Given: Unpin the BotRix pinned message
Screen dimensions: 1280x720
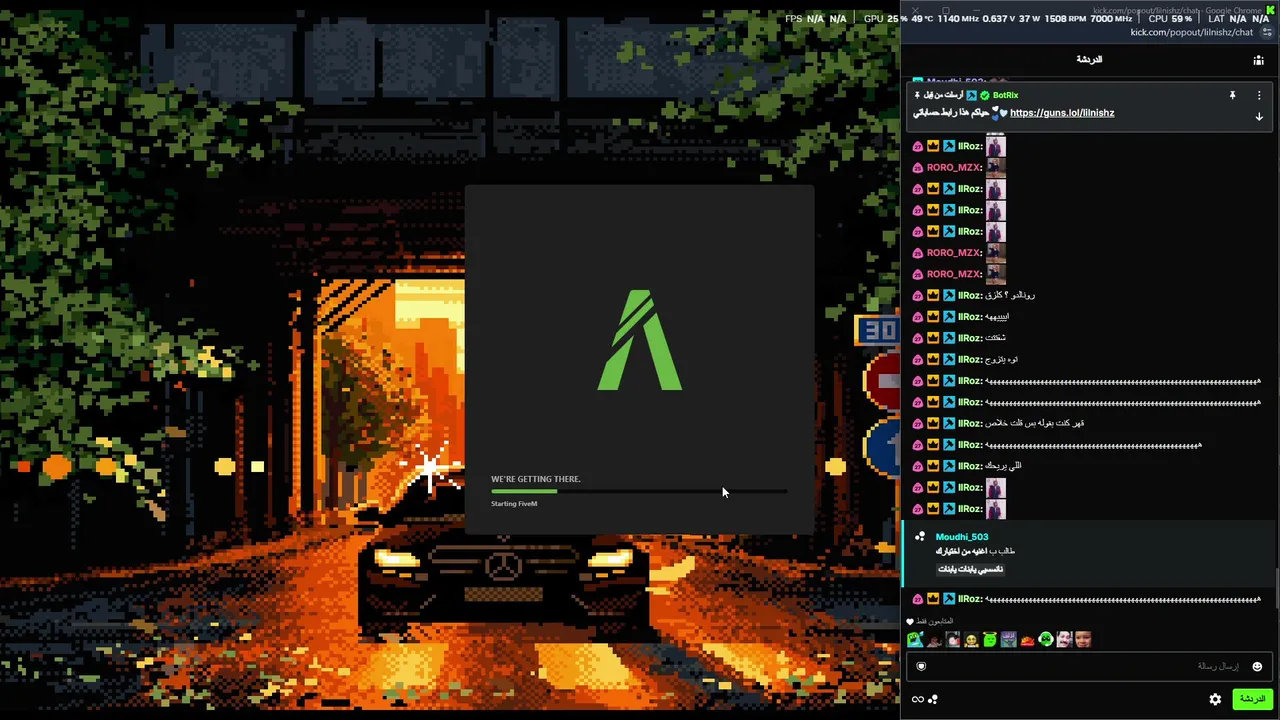Looking at the screenshot, I should pyautogui.click(x=1232, y=95).
